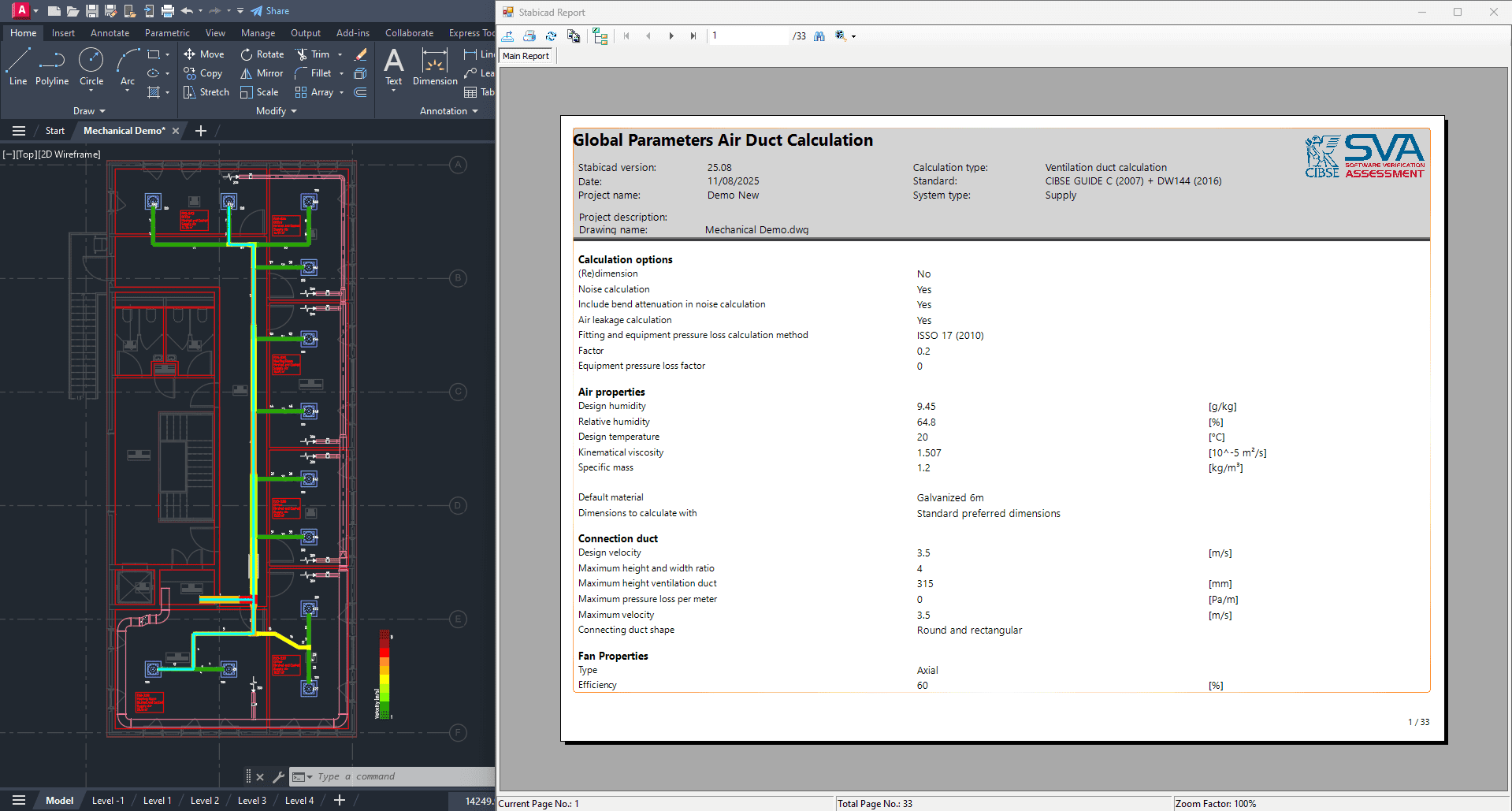Open the binoculars Find Text tool
Image resolution: width=1512 pixels, height=811 pixels.
[x=819, y=35]
